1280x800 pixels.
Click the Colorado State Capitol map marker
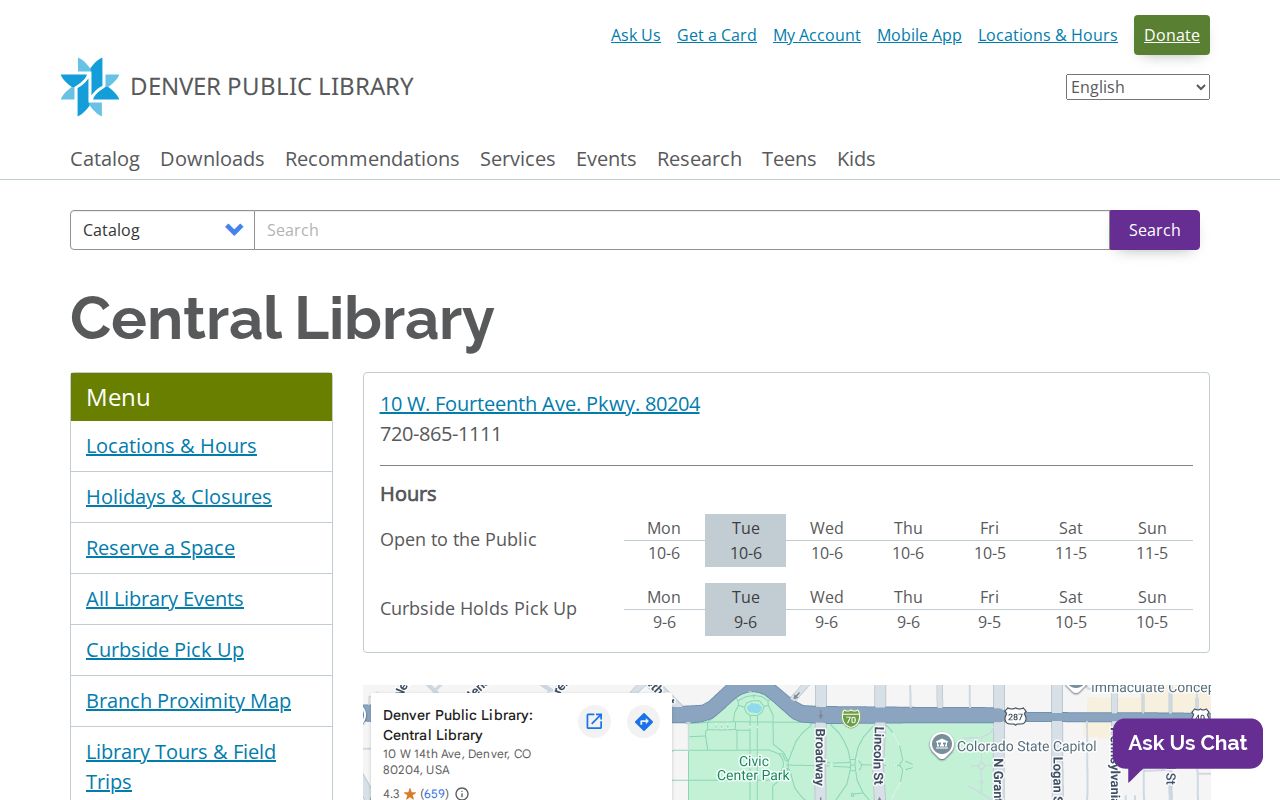point(941,745)
